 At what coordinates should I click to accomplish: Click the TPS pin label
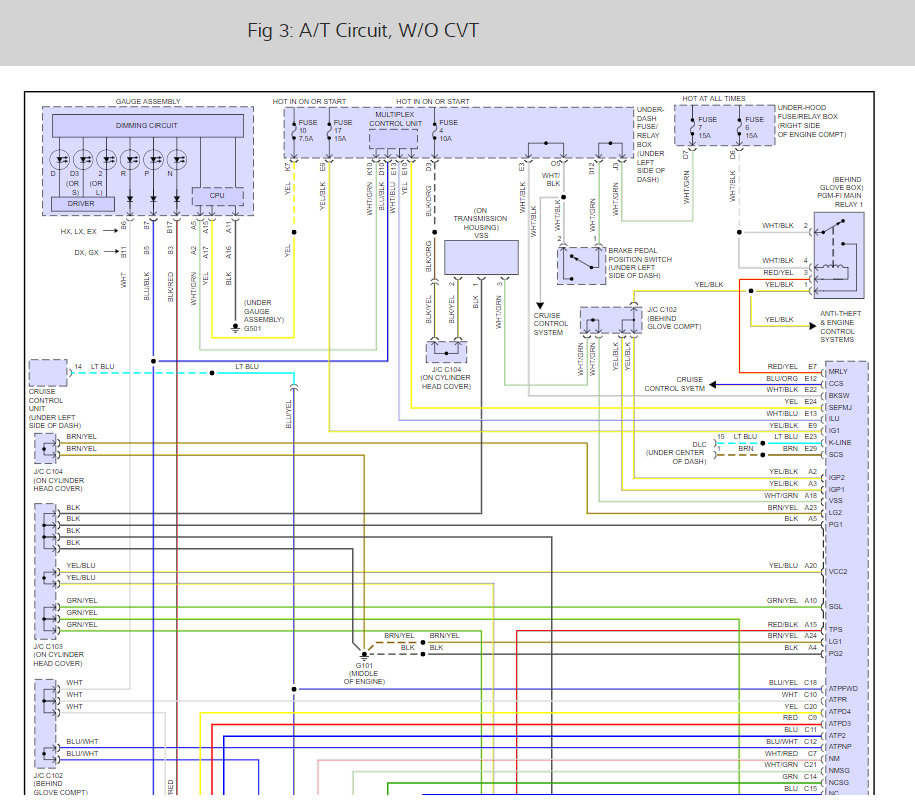[x=835, y=629]
